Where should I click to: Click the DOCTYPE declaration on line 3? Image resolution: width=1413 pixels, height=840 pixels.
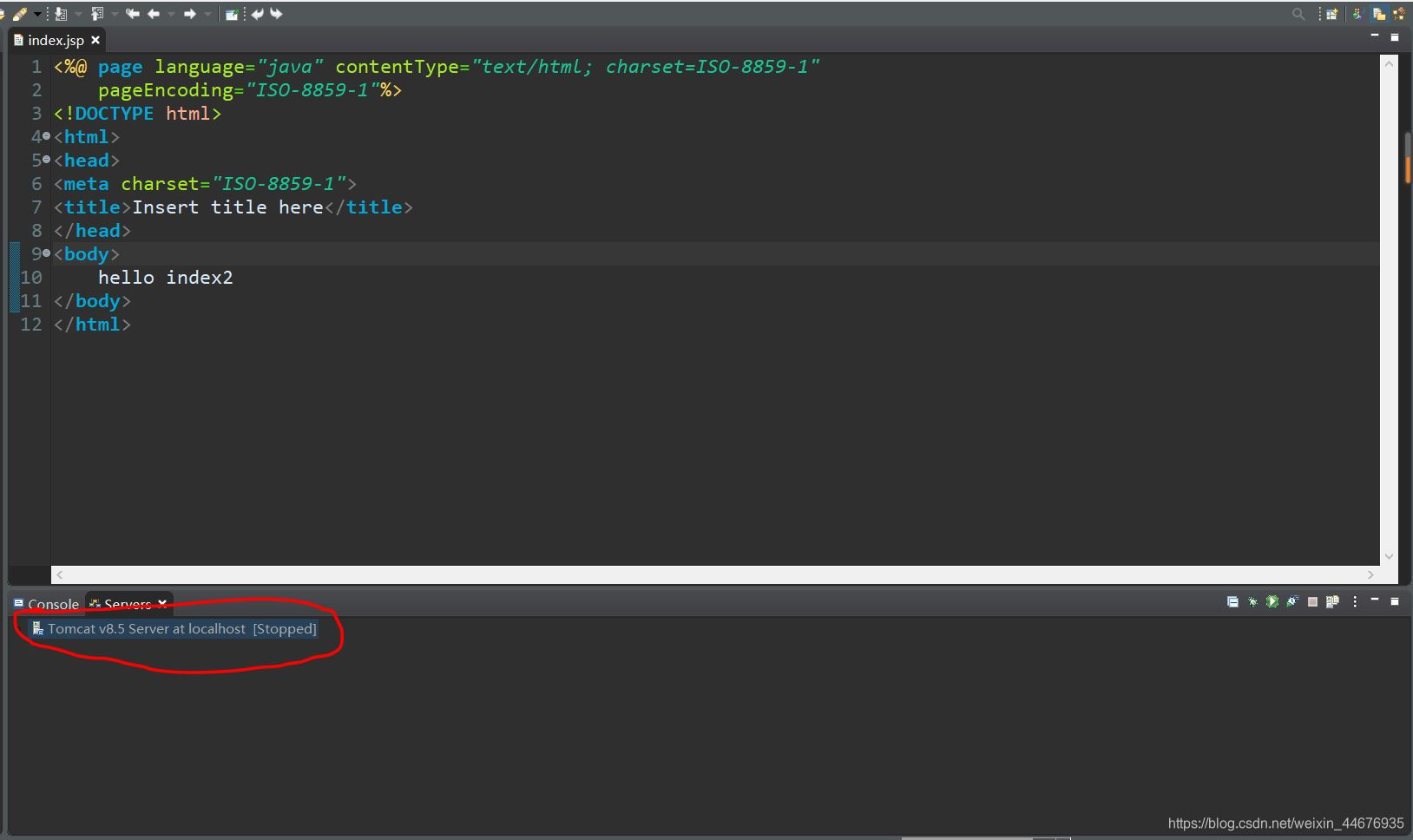coord(137,114)
